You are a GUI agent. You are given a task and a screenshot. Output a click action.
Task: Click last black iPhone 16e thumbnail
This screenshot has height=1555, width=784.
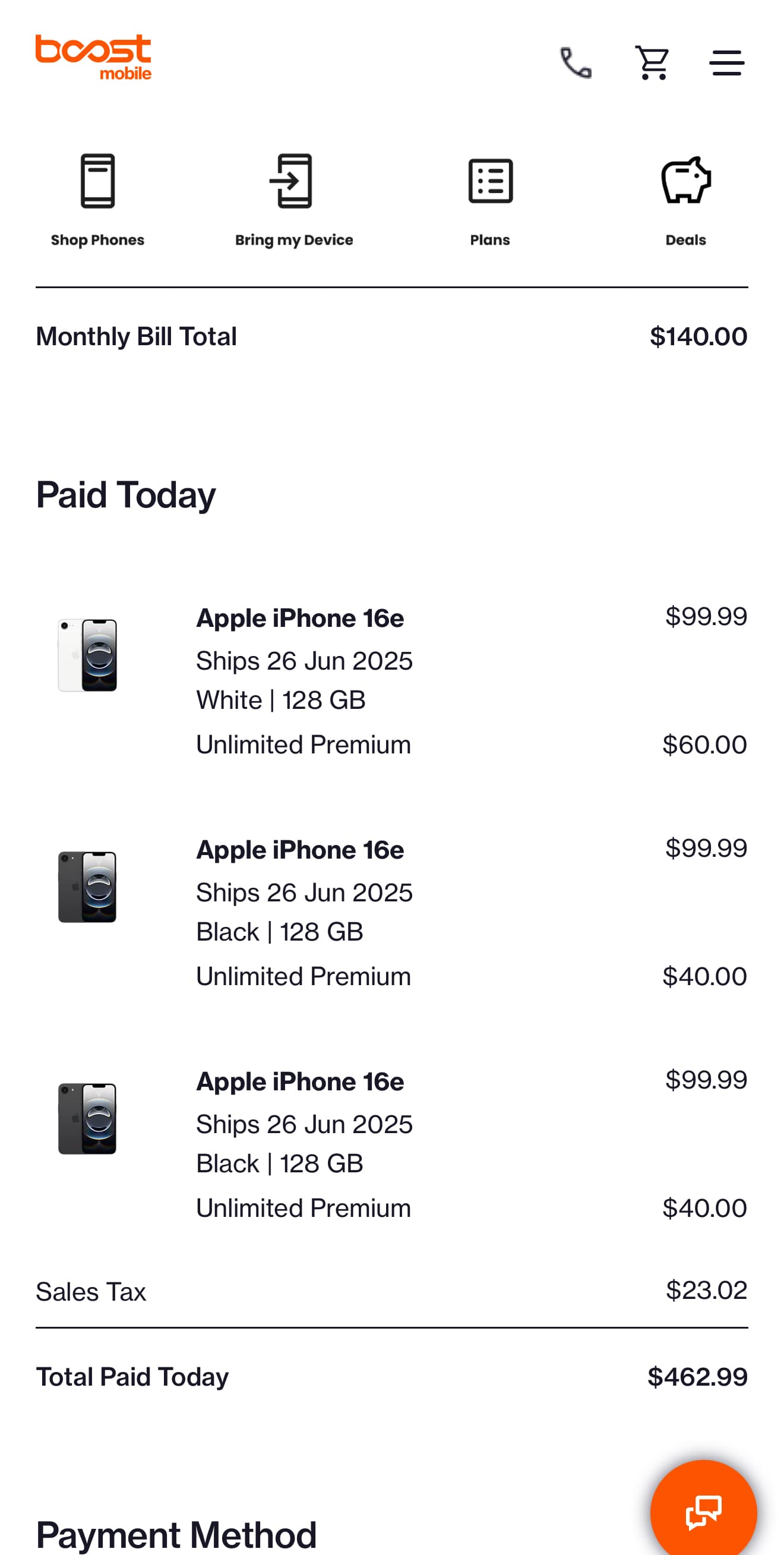pos(87,1118)
